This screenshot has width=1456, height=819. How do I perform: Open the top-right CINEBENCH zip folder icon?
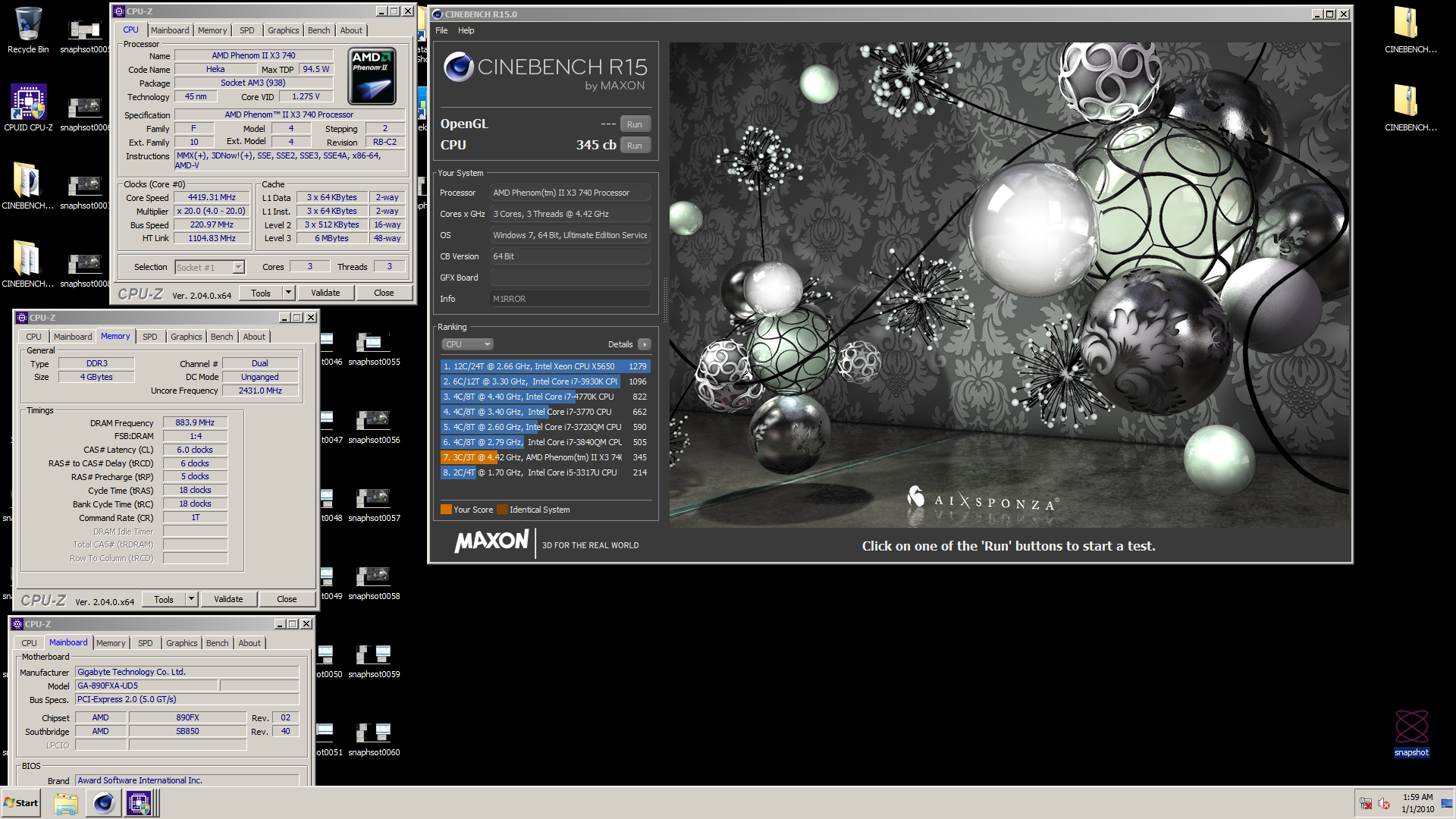[x=1410, y=30]
